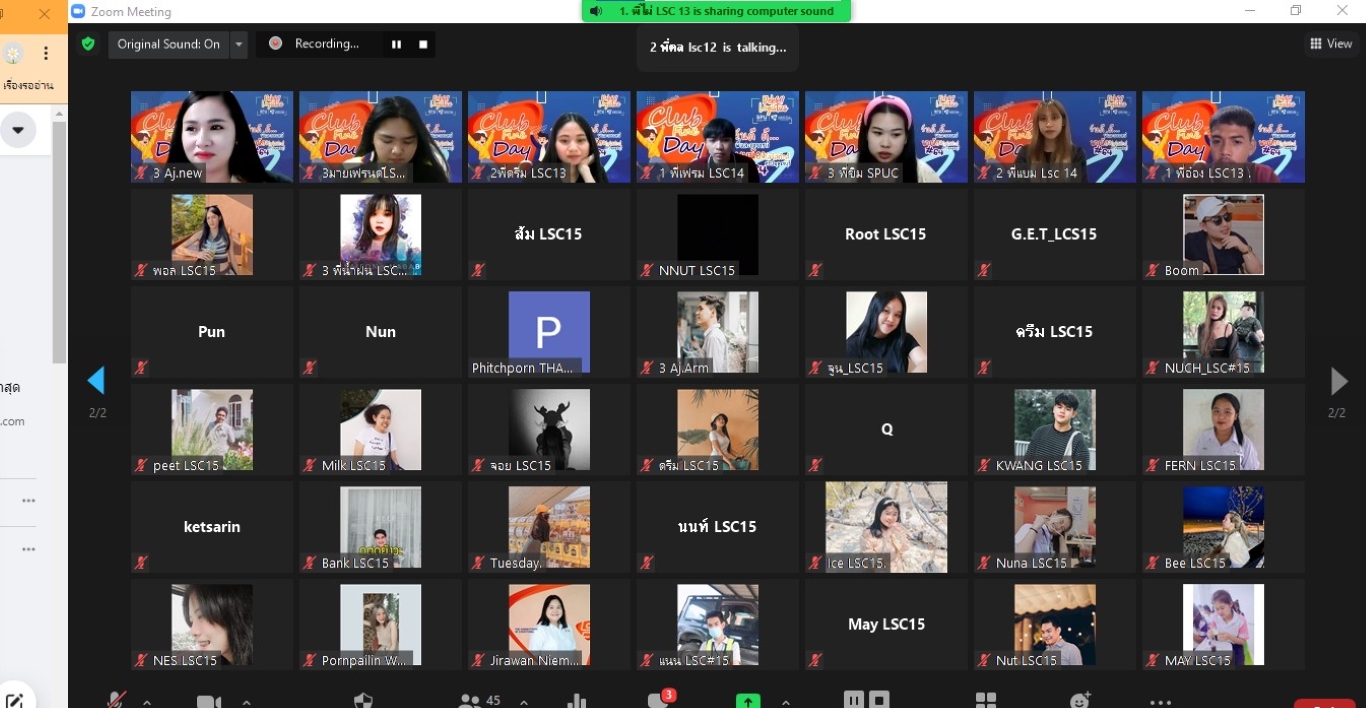Select the Bee LSC15 participant tile
The width and height of the screenshot is (1366, 708).
(x=1223, y=527)
